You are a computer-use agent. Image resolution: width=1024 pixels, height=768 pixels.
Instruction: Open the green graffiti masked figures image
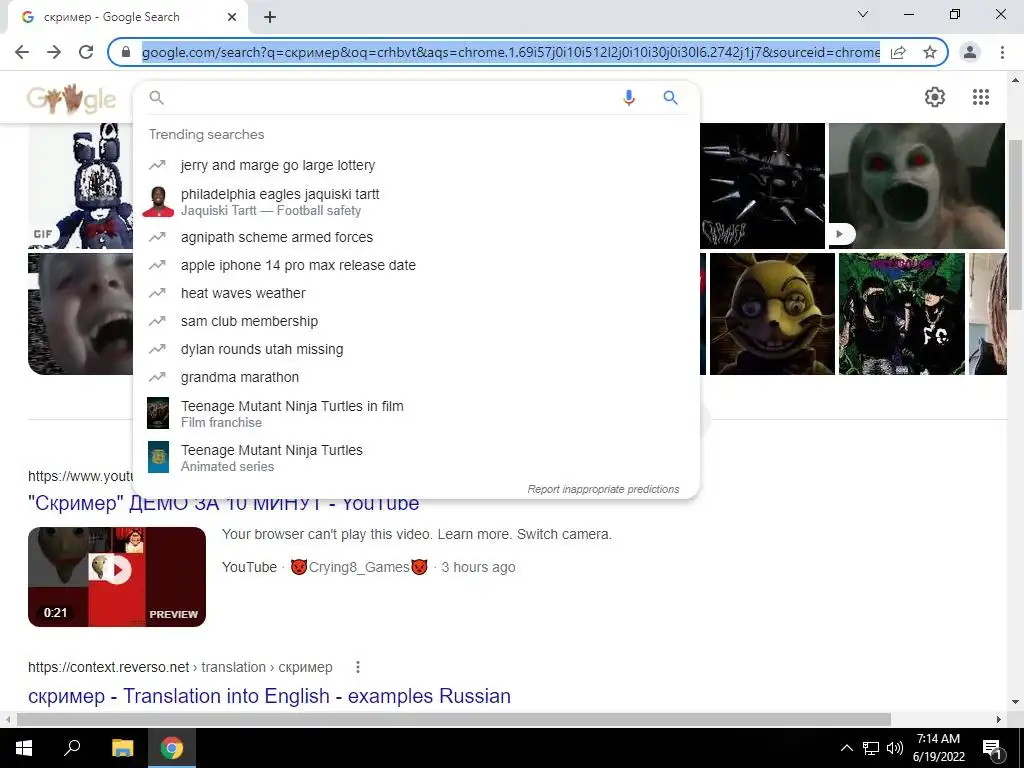(x=901, y=314)
